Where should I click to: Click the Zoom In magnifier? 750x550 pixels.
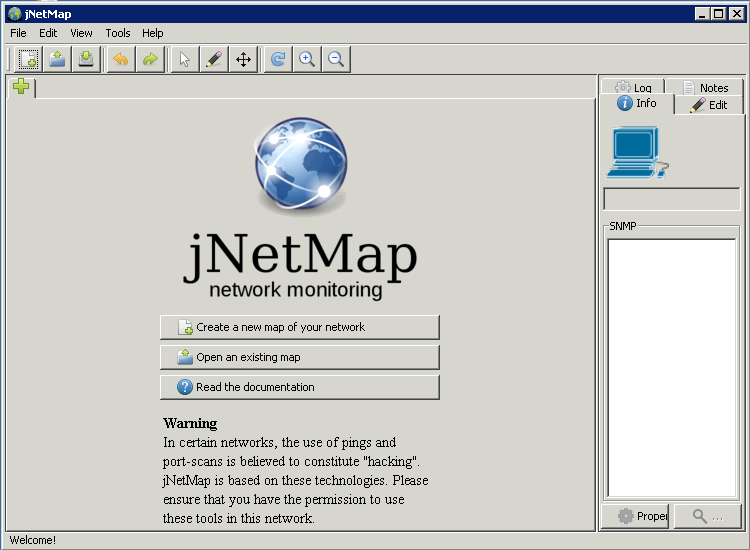click(307, 60)
